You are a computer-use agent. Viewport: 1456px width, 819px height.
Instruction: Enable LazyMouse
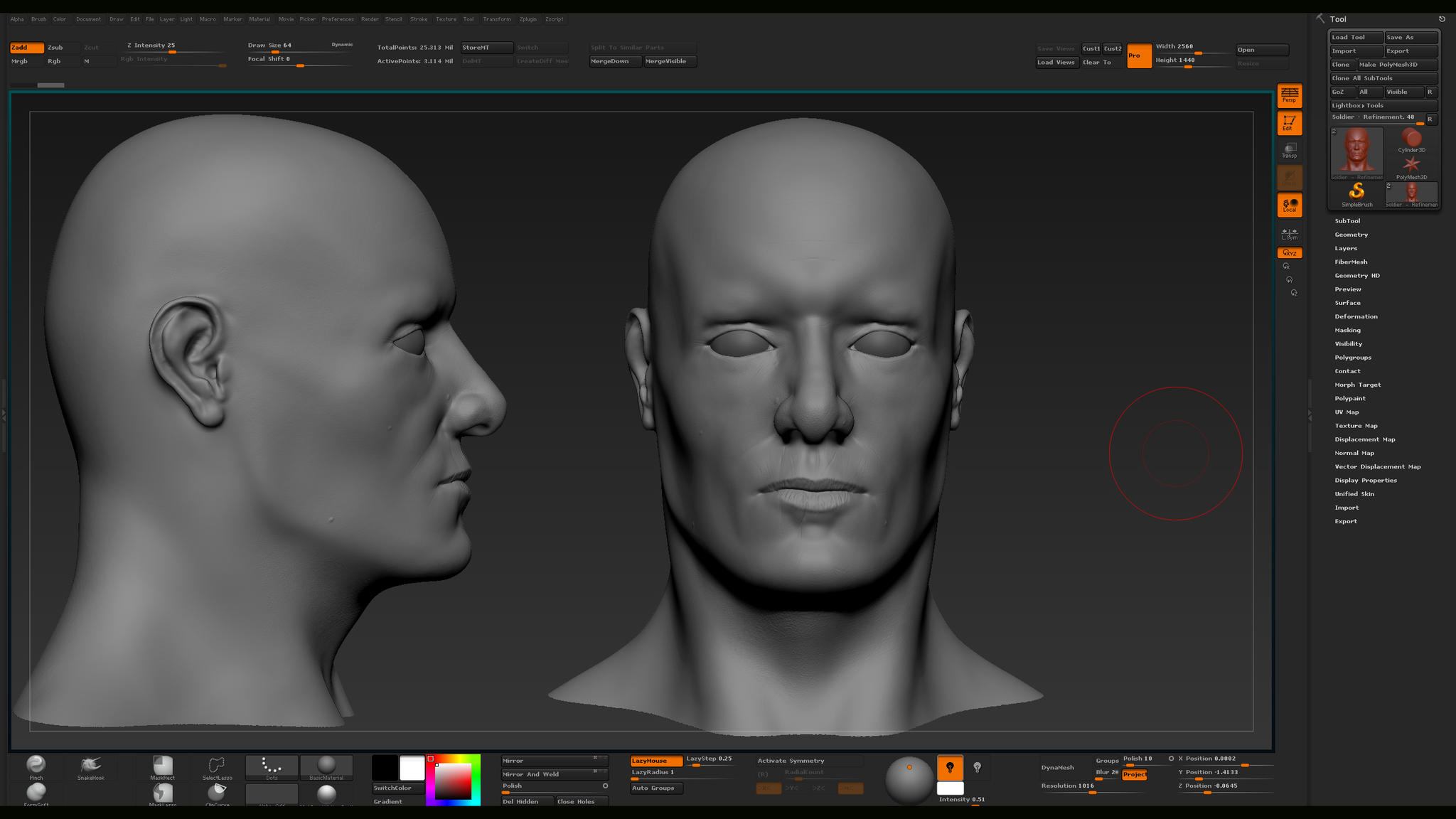click(x=655, y=760)
